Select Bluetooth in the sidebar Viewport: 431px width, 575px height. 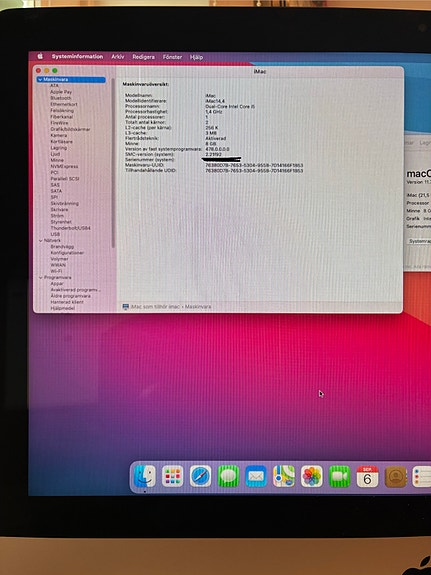[61, 98]
